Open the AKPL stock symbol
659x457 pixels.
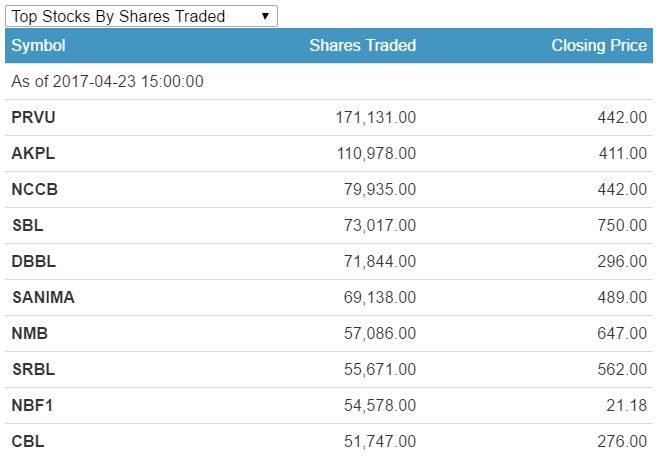pos(33,153)
